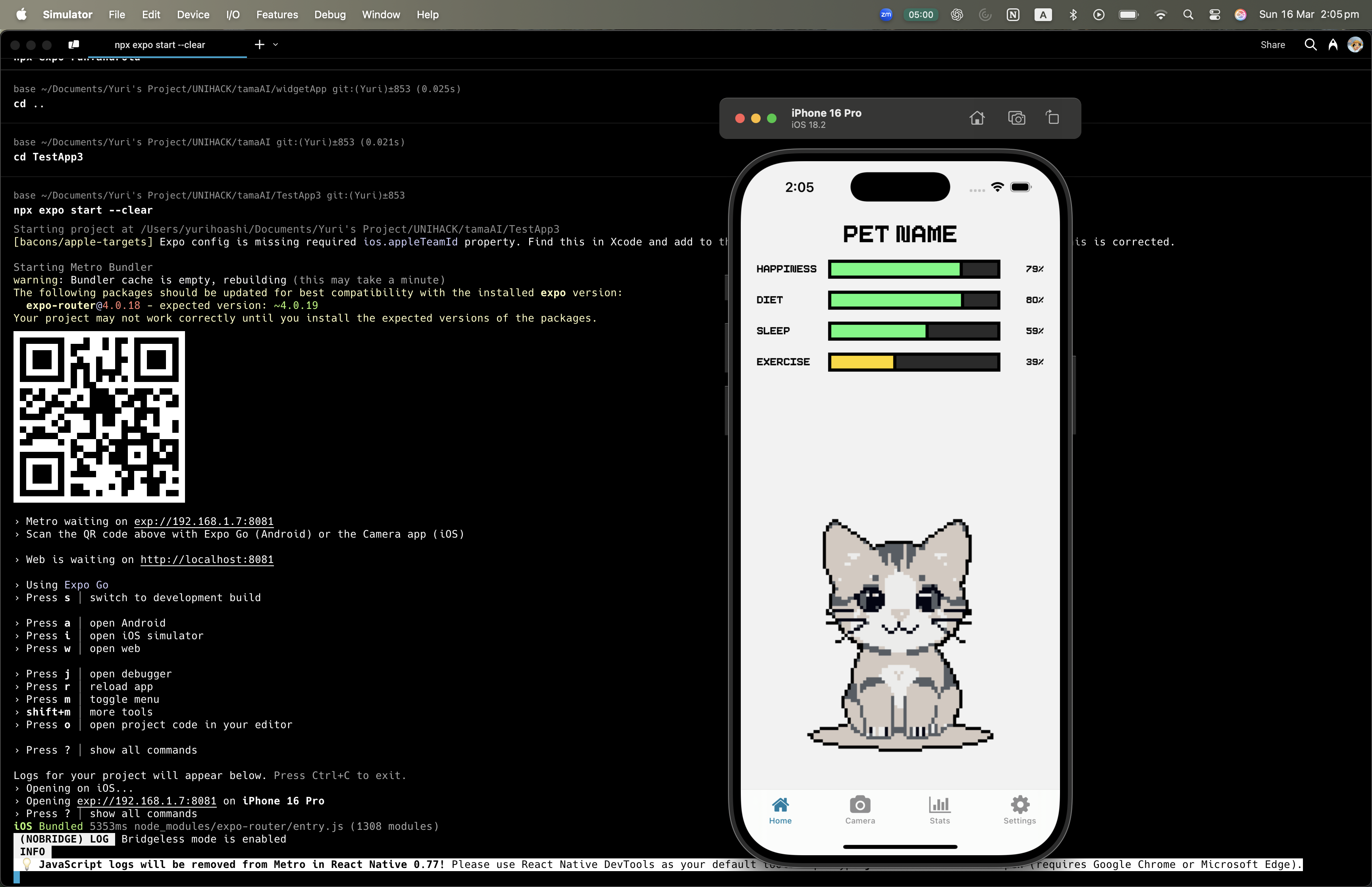1372x887 pixels.
Task: Add a new terminal tab with the plus button
Action: click(260, 45)
